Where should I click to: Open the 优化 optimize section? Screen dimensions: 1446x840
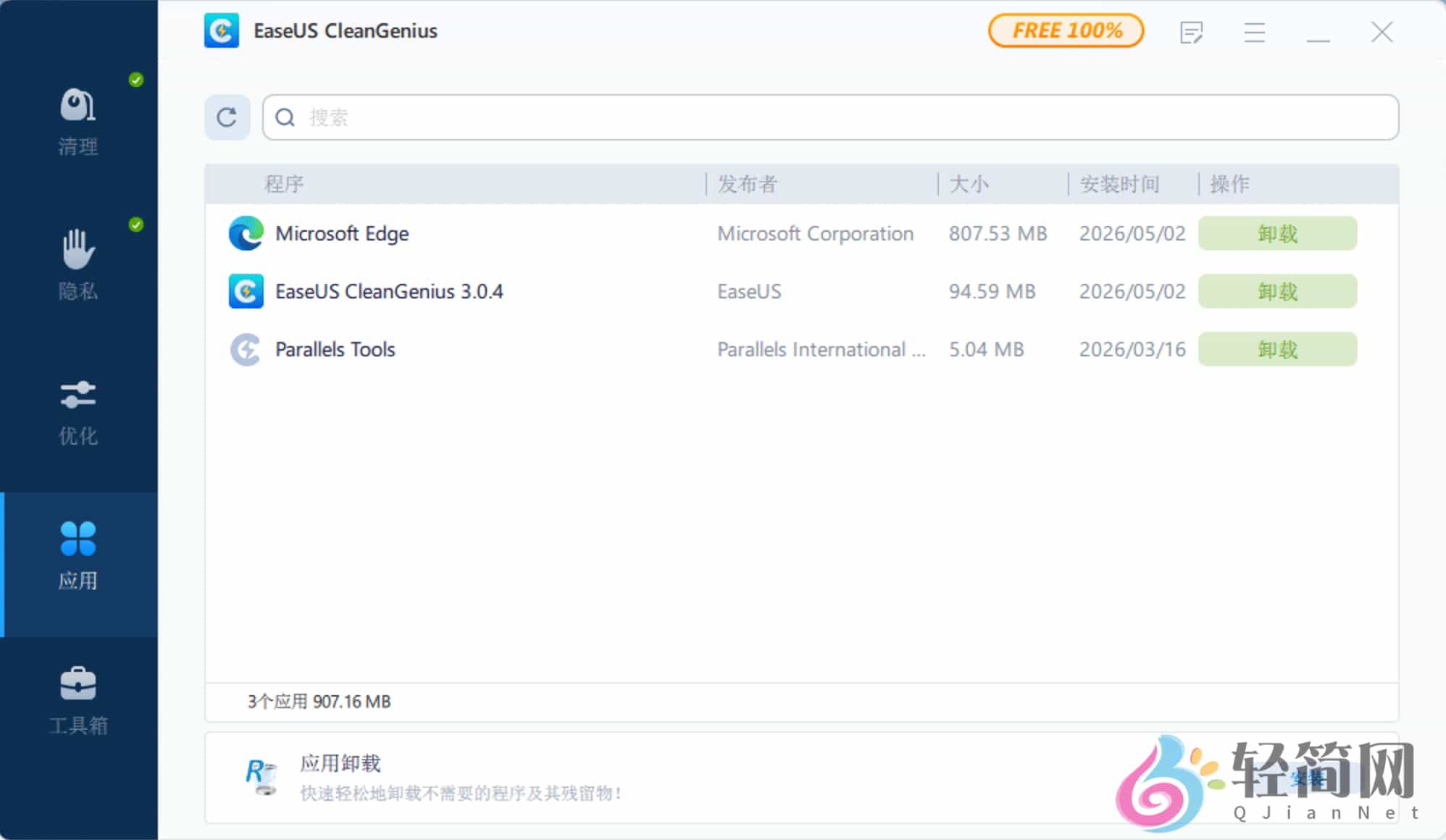pos(78,411)
